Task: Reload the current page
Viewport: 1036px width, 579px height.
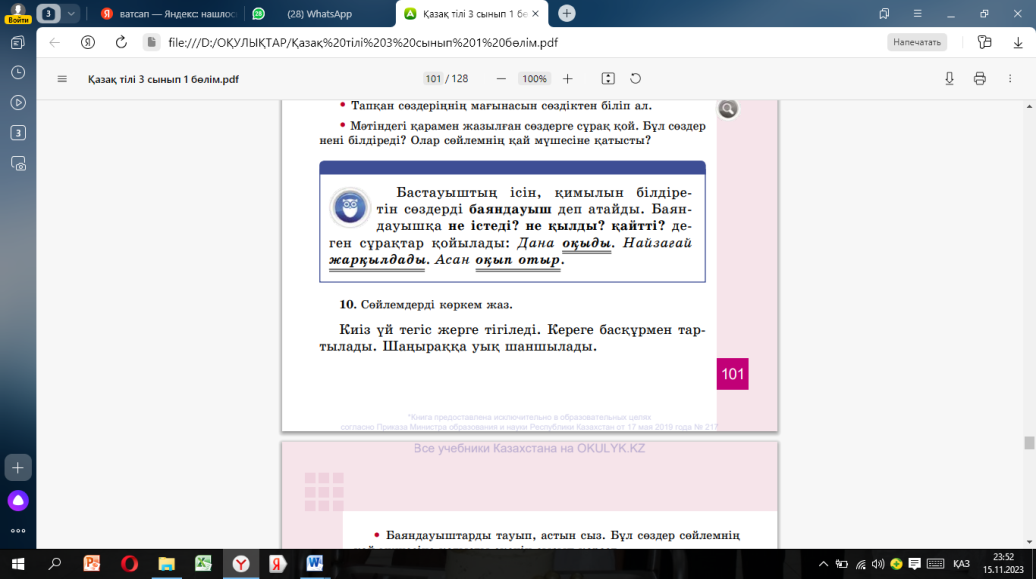Action: [x=121, y=42]
